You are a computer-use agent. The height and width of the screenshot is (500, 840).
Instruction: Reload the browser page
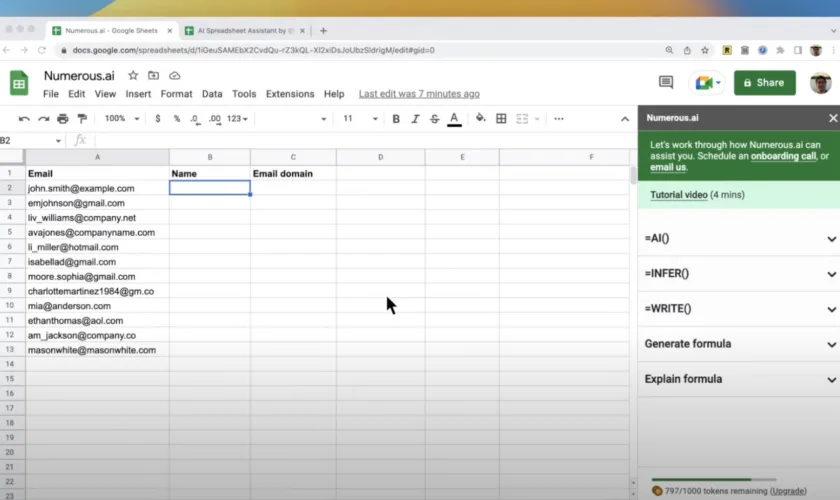42,50
